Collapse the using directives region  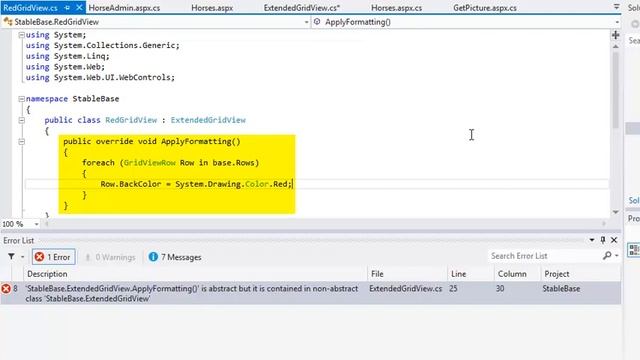21,35
